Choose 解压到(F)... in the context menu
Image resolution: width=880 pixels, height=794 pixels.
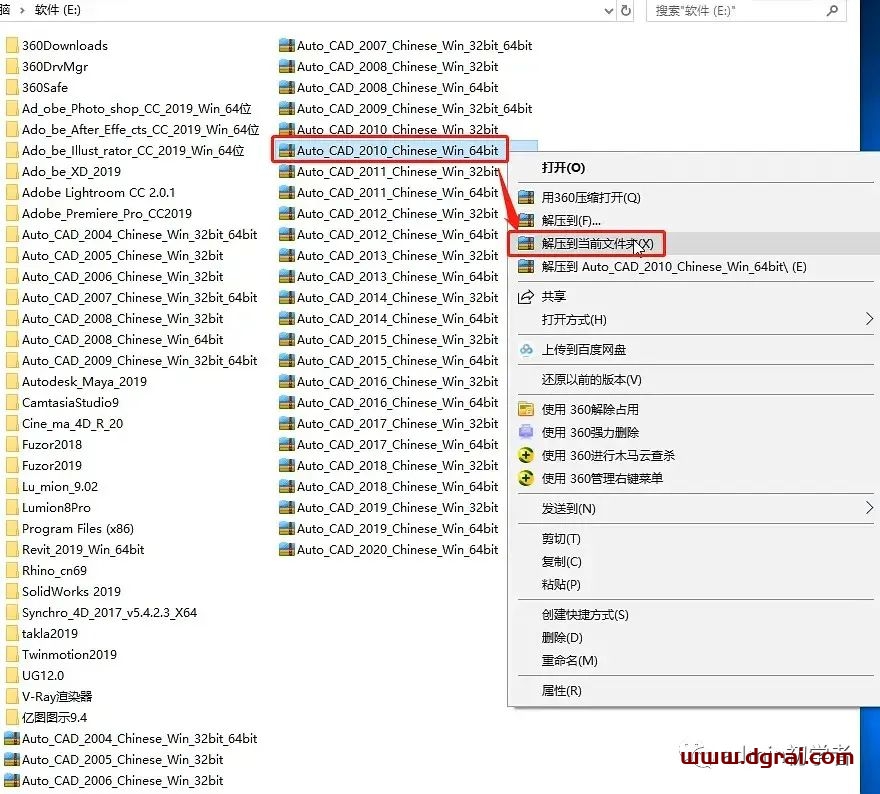point(571,221)
